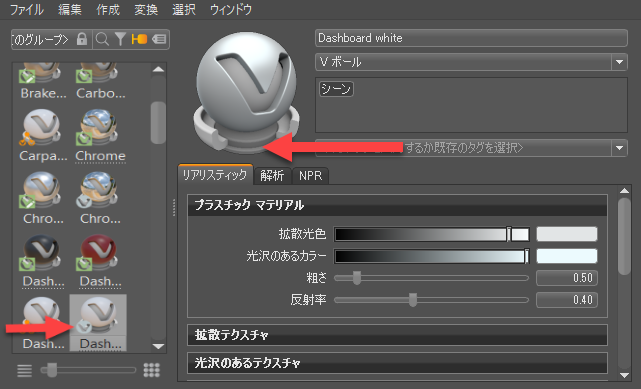Click properties panel scroll down arrow

(624, 375)
